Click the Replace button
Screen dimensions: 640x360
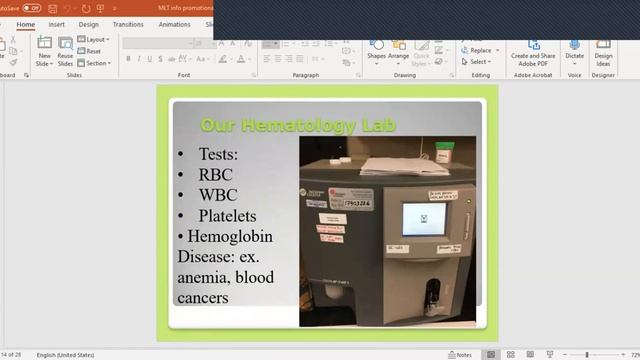[480, 50]
